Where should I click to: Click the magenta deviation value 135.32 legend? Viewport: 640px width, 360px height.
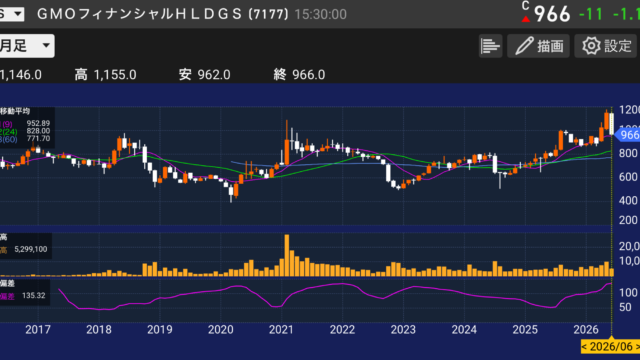point(33,296)
